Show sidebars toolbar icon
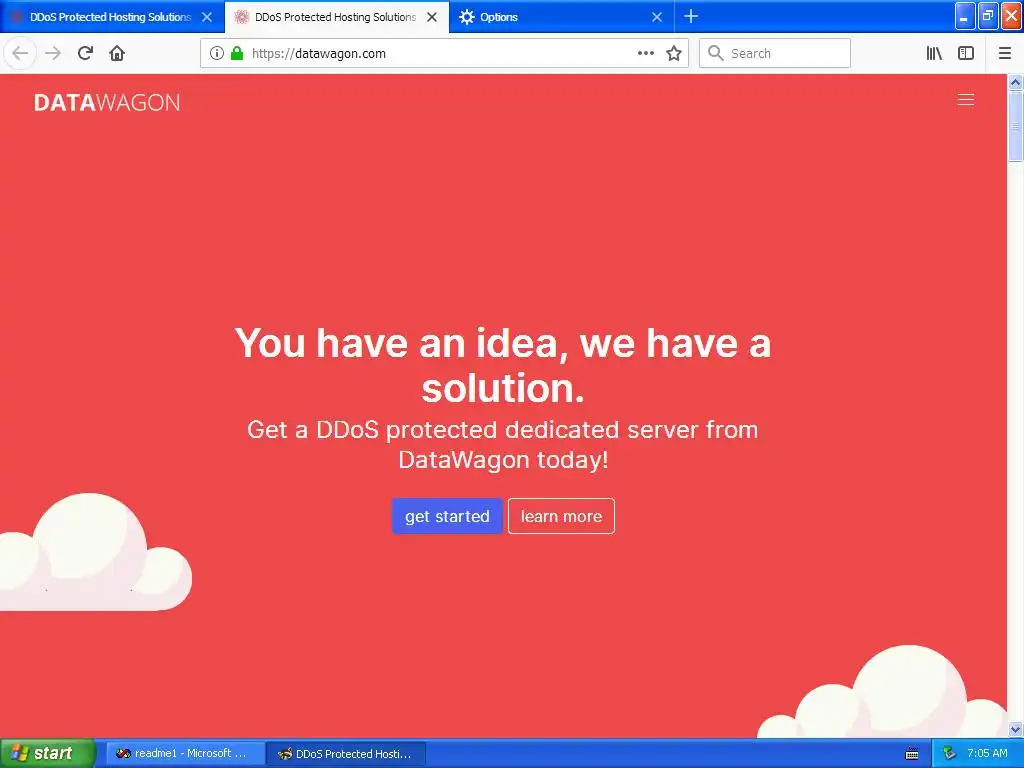Screen dimensions: 1024x768 pos(966,53)
